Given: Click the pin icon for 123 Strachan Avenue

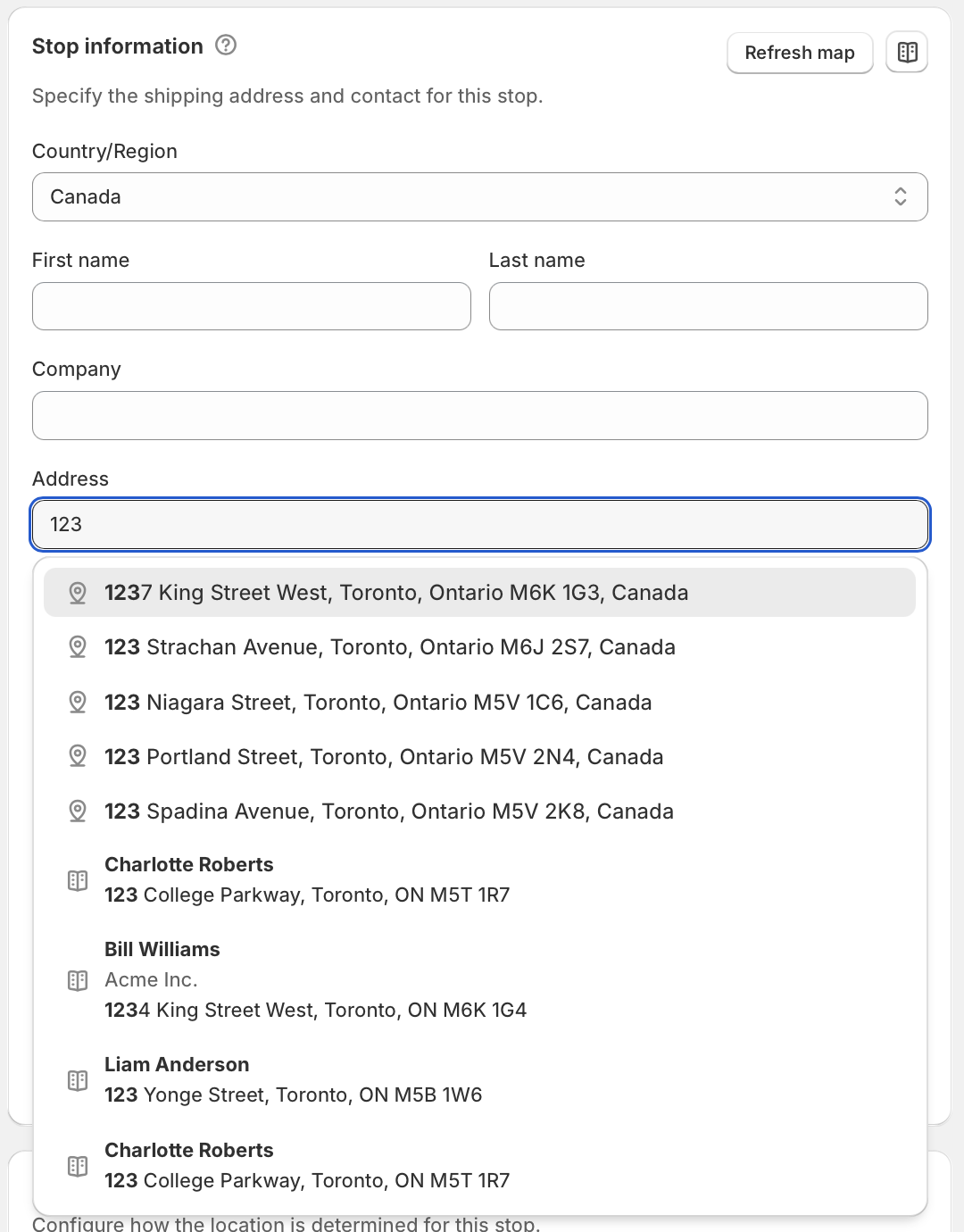Looking at the screenshot, I should click(x=78, y=647).
